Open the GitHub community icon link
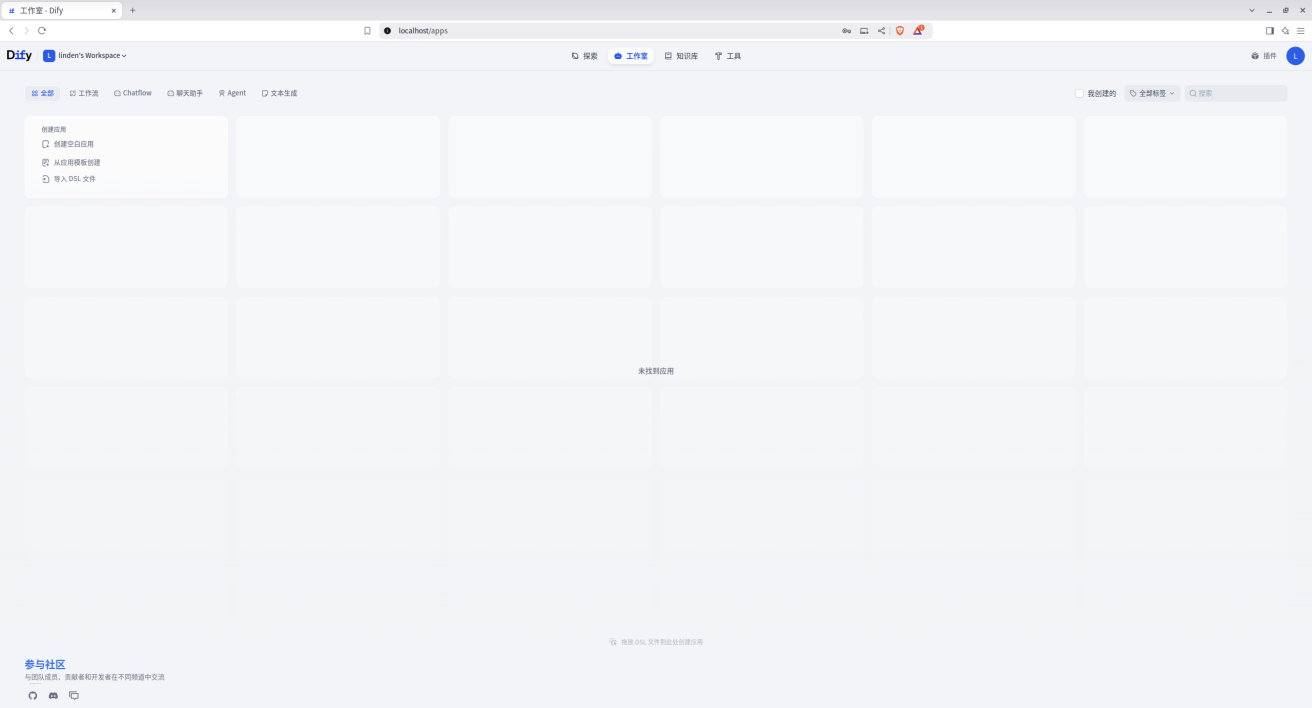 (32, 695)
